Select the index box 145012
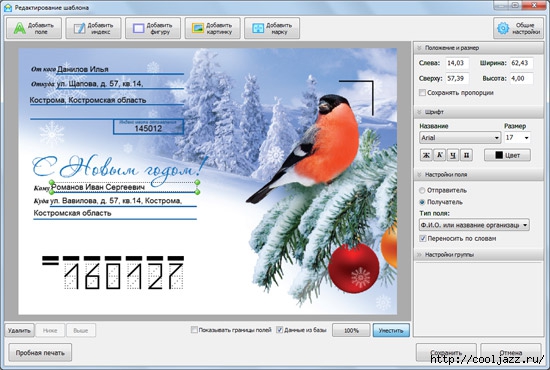550x370 pixels. (148, 127)
